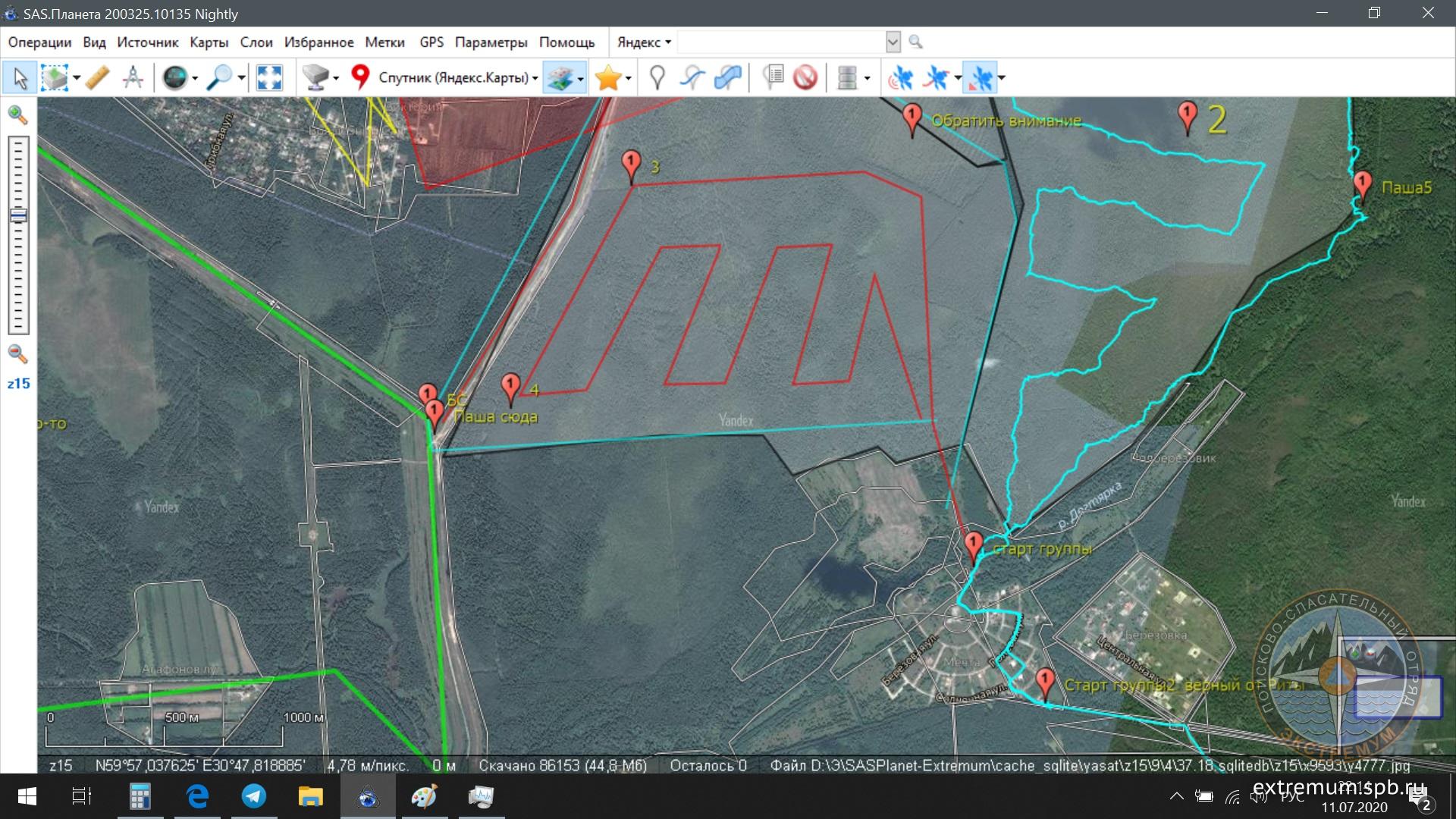The width and height of the screenshot is (1456, 819).
Task: Click the magnifier search tool in toolbar
Action: tap(220, 77)
